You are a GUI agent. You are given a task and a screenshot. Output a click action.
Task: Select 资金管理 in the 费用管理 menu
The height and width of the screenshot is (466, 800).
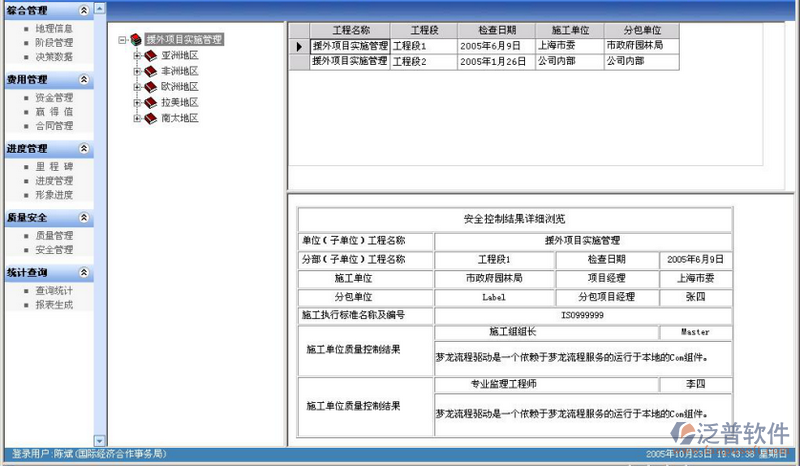(54, 98)
